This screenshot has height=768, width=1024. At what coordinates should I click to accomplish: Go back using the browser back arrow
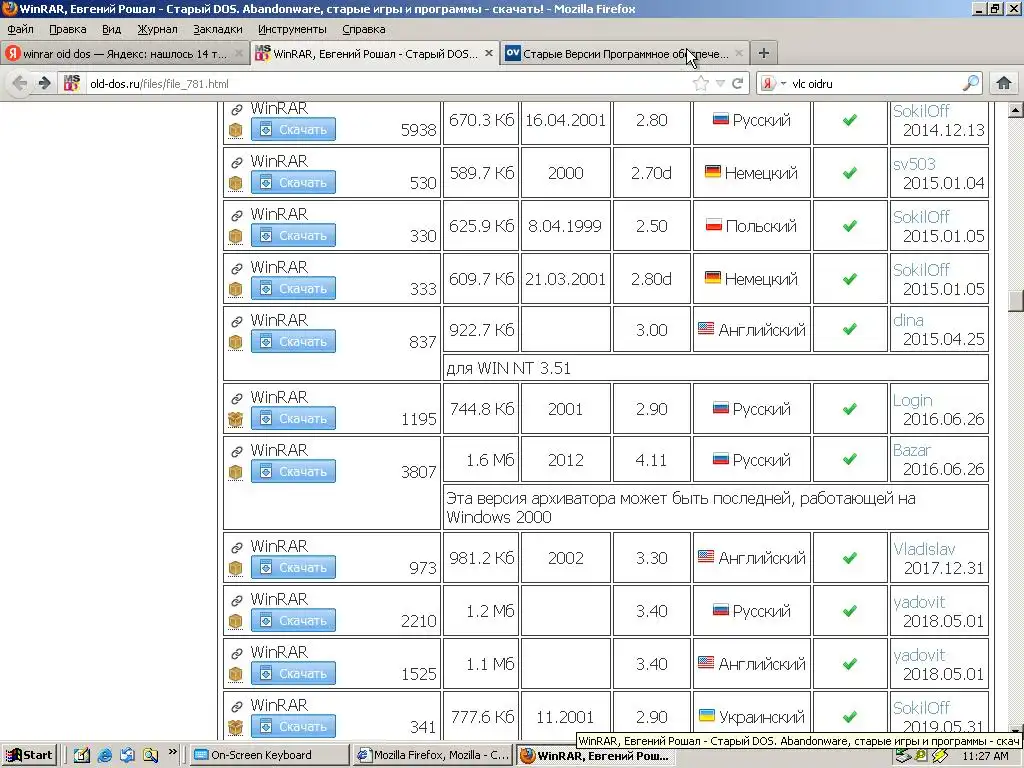click(20, 84)
